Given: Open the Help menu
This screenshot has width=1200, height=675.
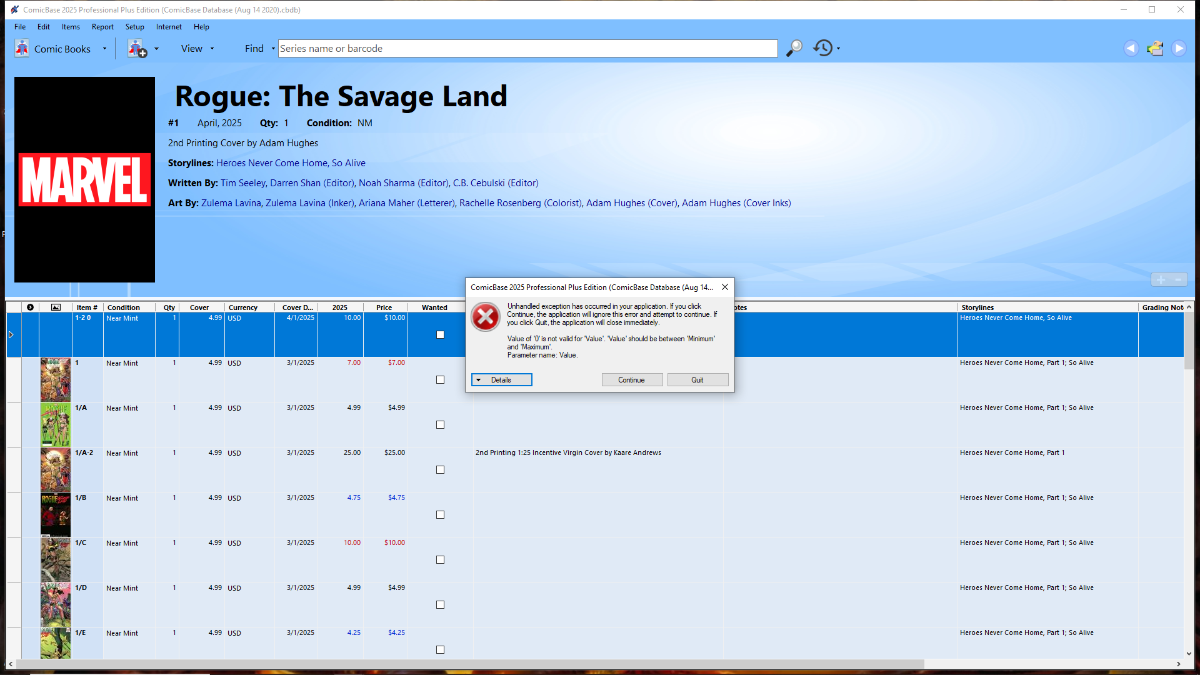Looking at the screenshot, I should (201, 27).
